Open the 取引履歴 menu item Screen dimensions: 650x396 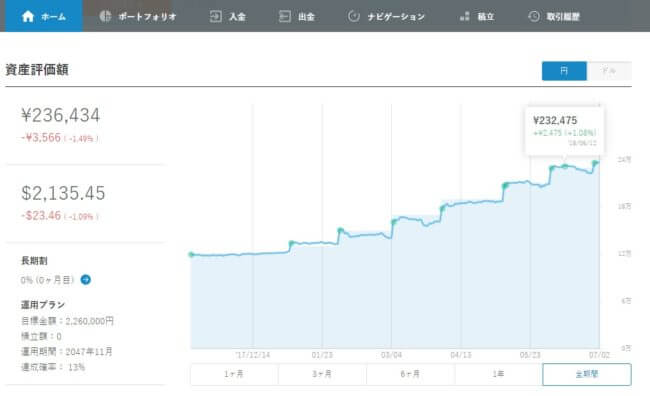coord(563,17)
